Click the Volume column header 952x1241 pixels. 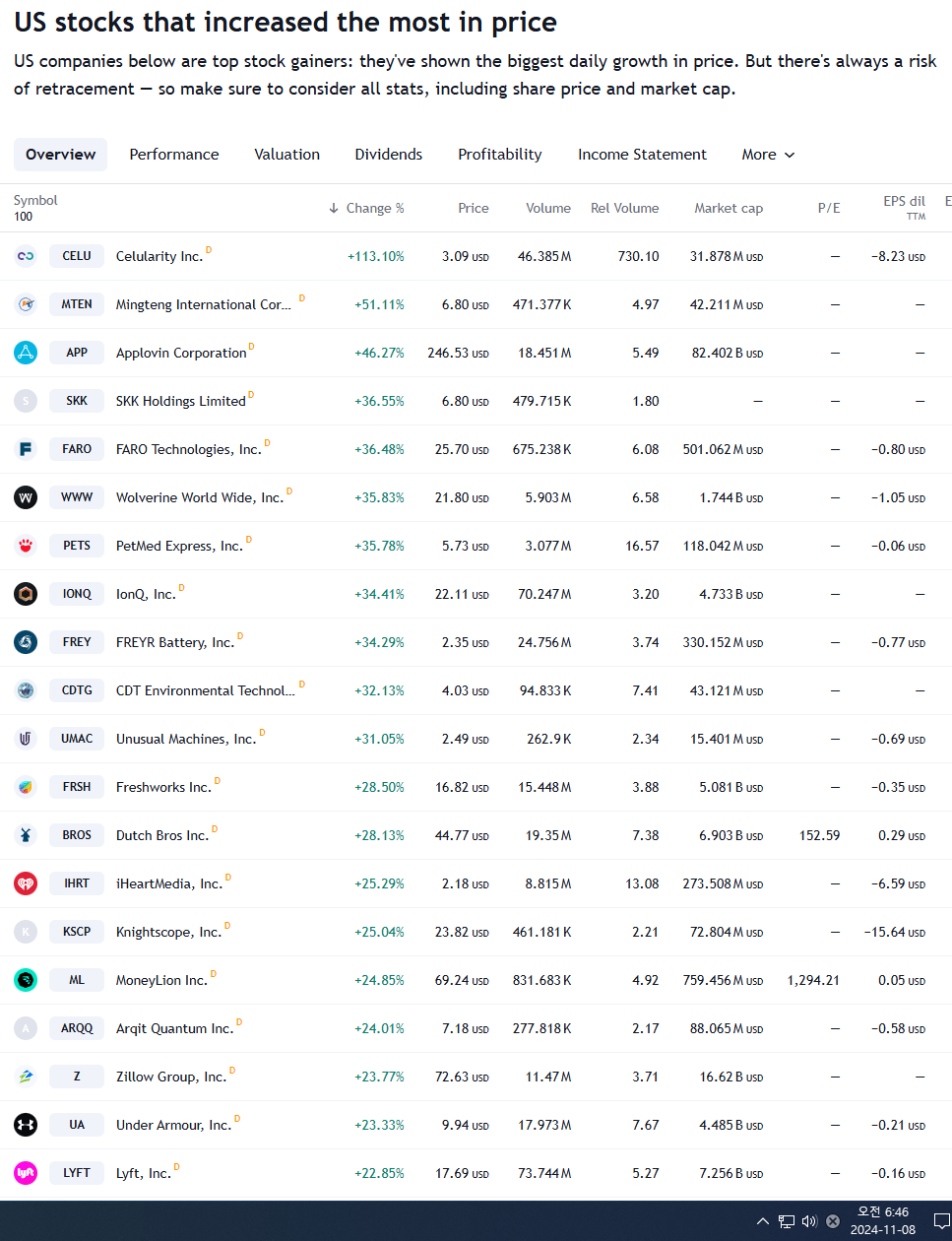pyautogui.click(x=548, y=208)
